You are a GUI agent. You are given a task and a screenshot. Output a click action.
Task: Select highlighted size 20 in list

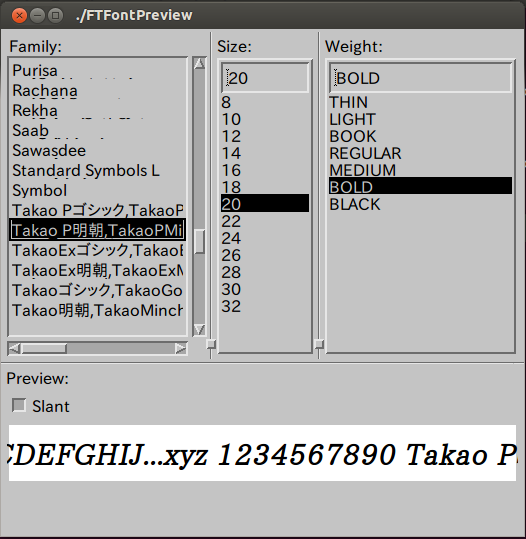pos(265,203)
